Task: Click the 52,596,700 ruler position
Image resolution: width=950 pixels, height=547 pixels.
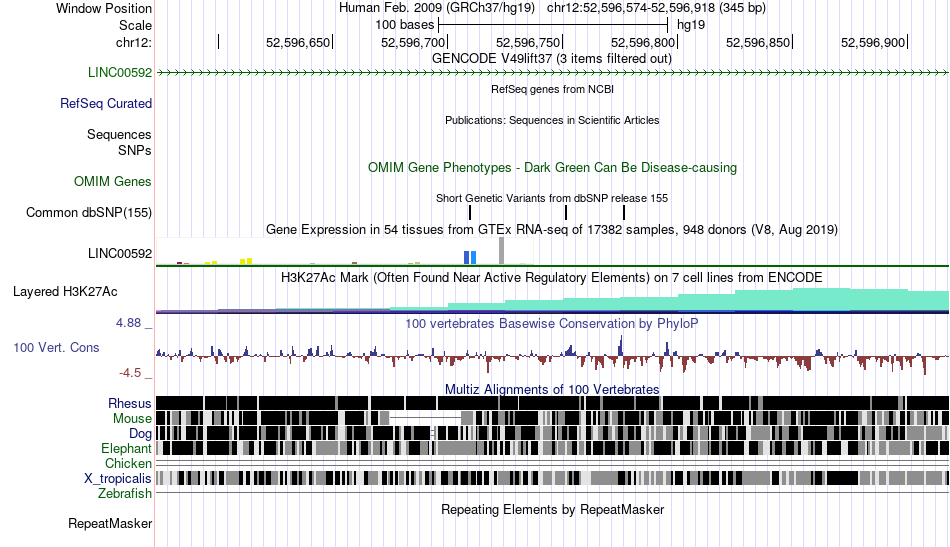Action: click(x=413, y=42)
